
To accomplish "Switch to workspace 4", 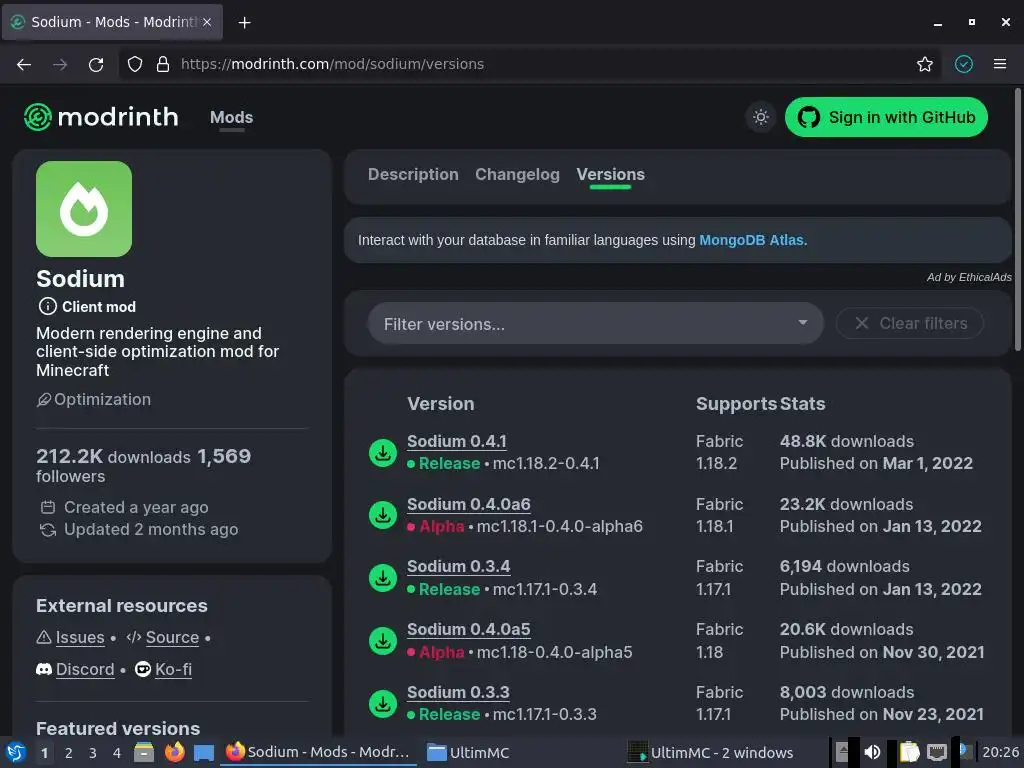I will [x=116, y=753].
